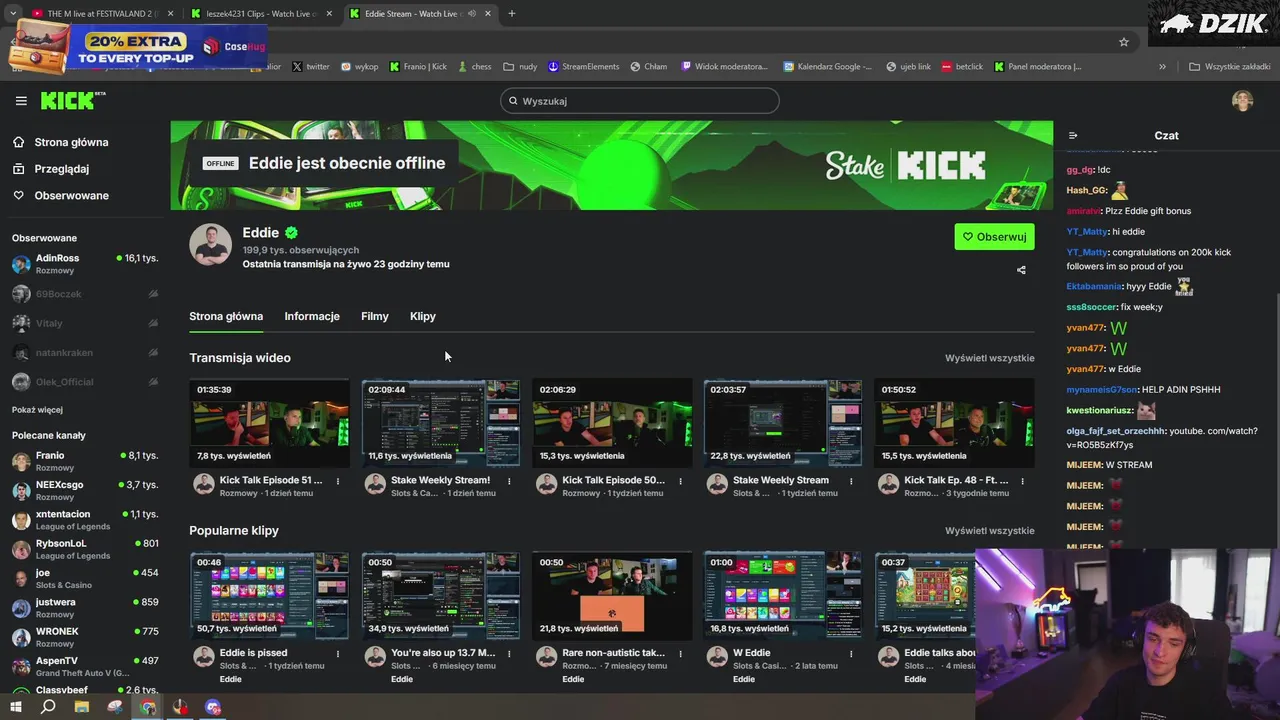Toggle notifications for natankraken
The image size is (1280, 720).
[153, 353]
